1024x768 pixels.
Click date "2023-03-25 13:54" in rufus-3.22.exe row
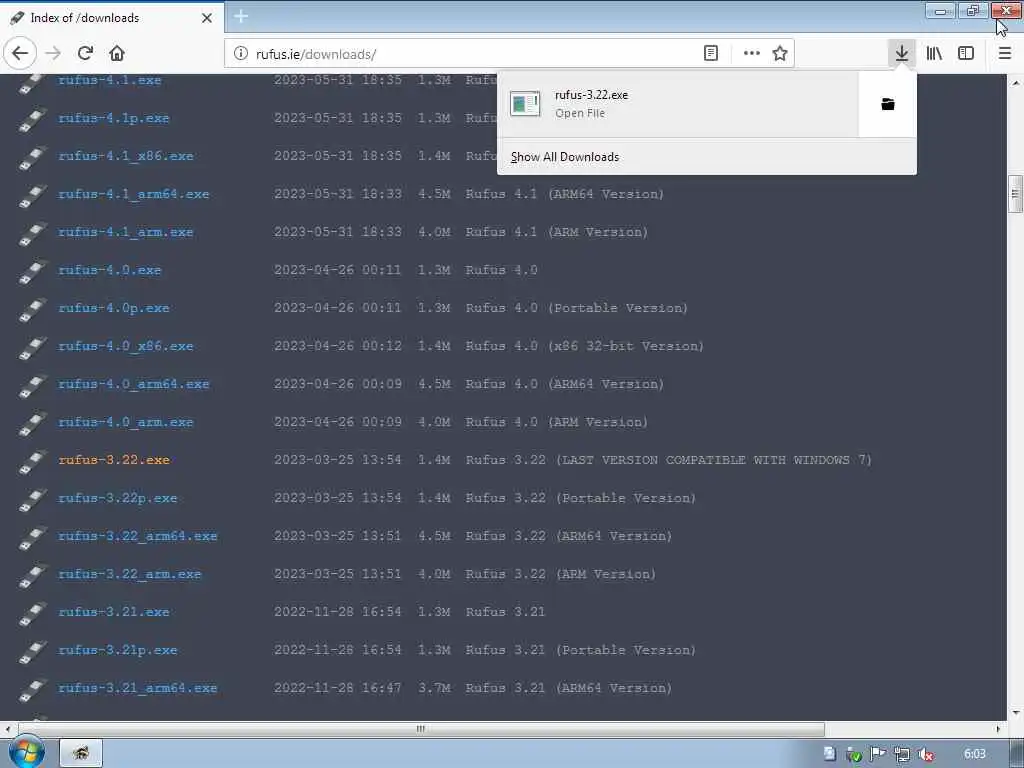[338, 460]
